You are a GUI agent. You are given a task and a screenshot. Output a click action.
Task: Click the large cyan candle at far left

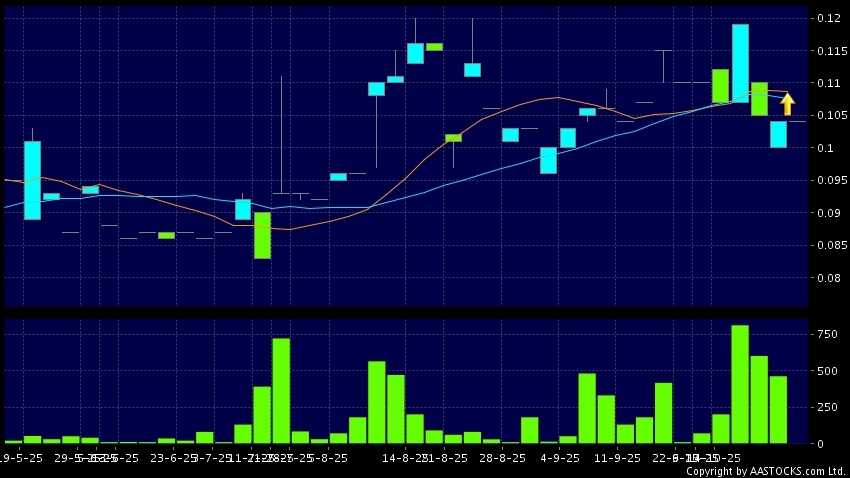(32, 180)
